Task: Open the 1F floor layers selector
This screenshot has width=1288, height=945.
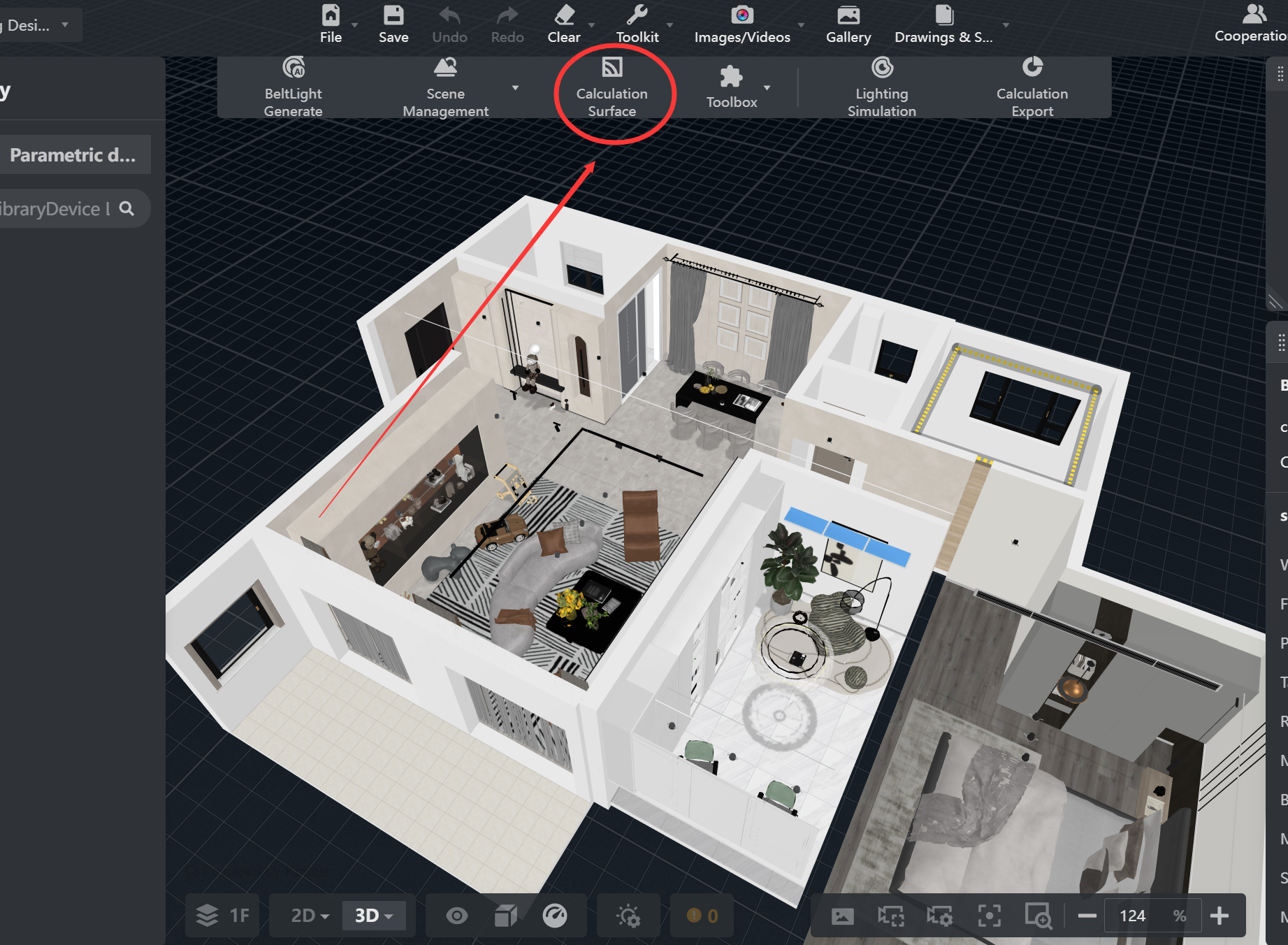Action: (x=222, y=916)
